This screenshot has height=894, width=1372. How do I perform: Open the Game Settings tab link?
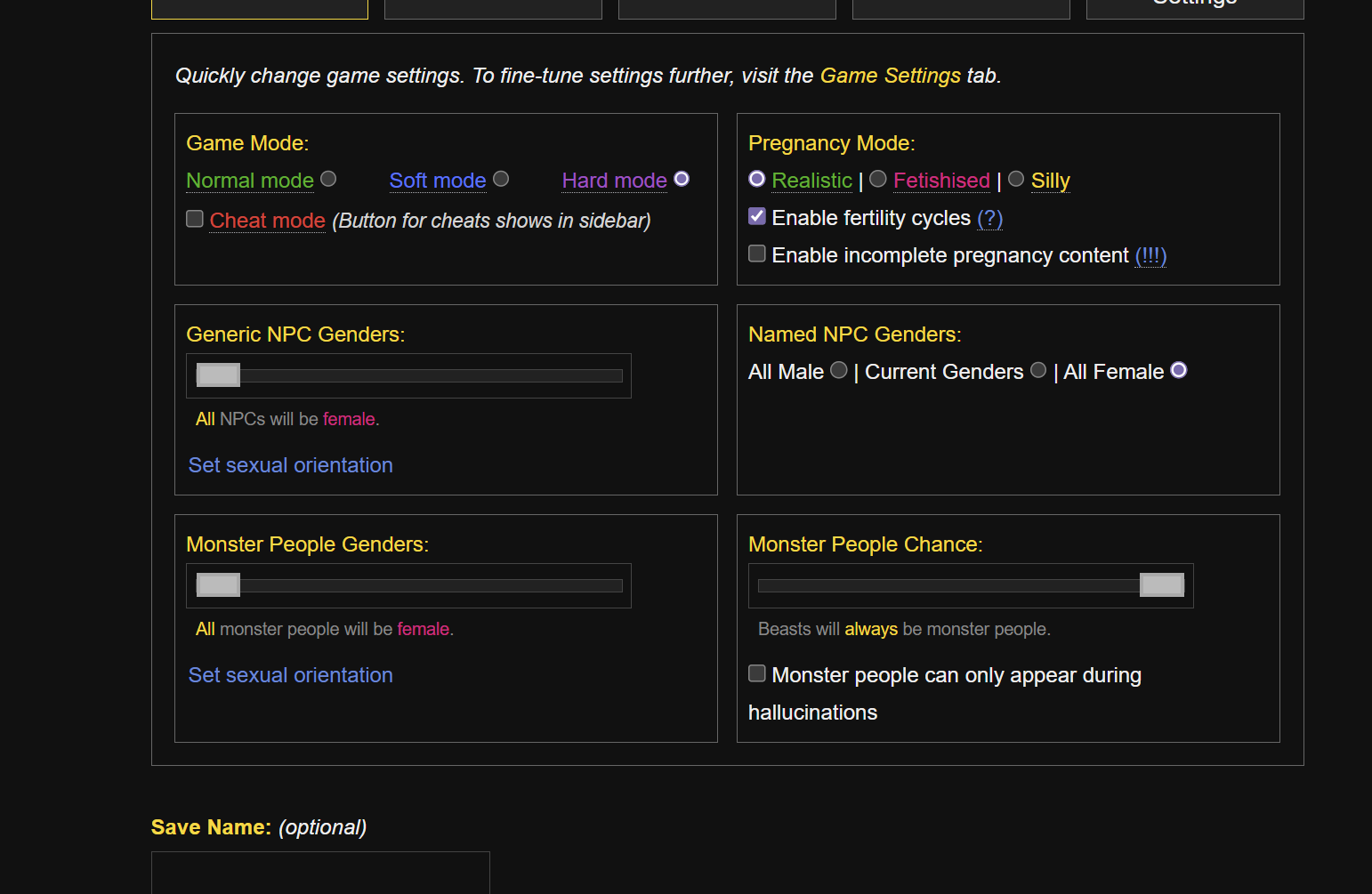tap(891, 76)
